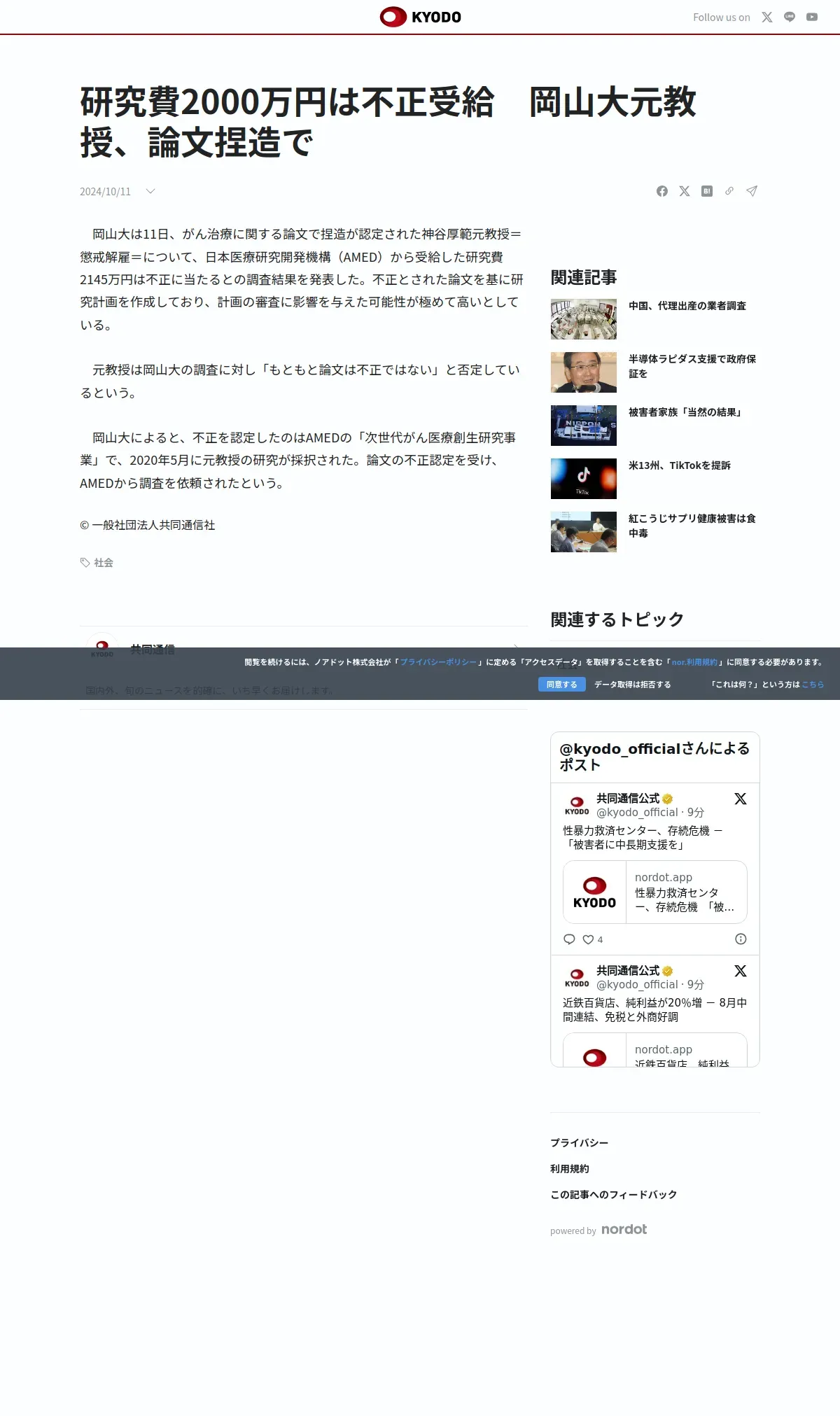Viewport: 840px width, 1416px height.
Task: Click 同意する consent button
Action: (x=562, y=685)
